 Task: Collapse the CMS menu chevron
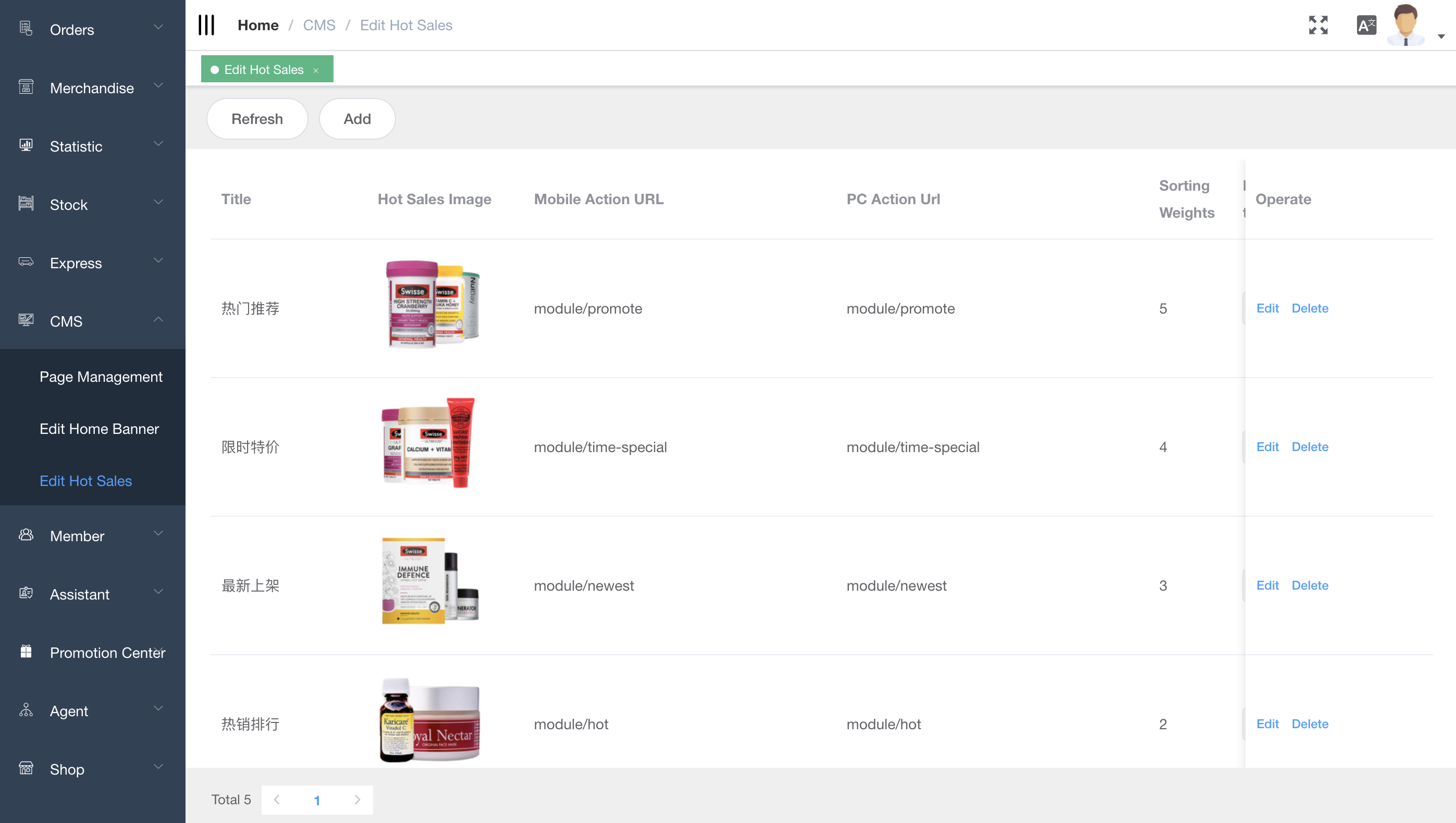point(158,319)
